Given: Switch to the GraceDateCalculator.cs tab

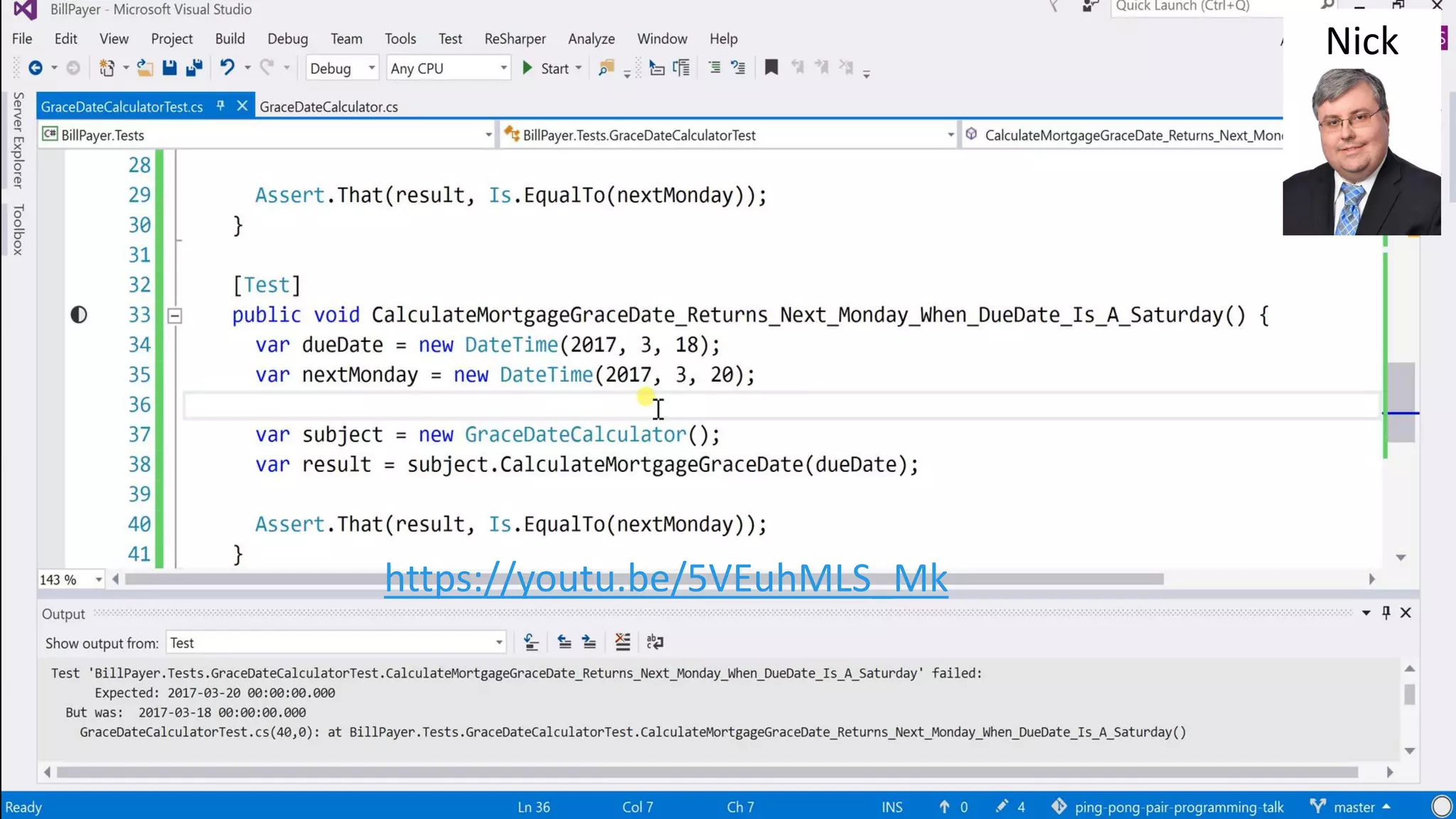Looking at the screenshot, I should pos(328,107).
